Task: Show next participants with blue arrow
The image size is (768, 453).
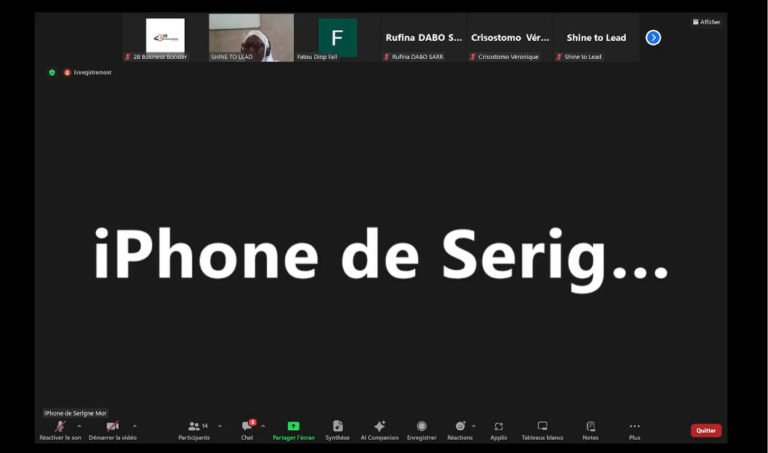Action: (653, 38)
